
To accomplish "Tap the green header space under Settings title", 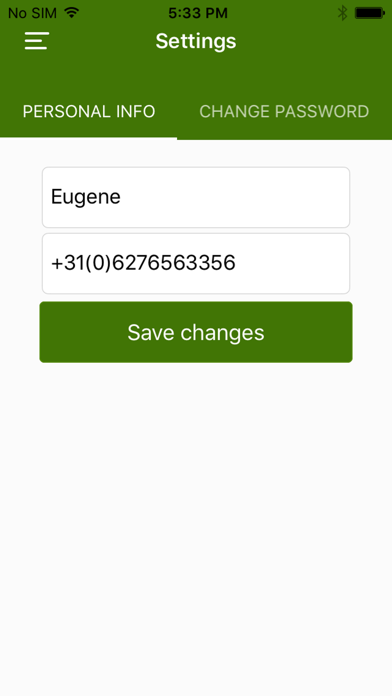I will pyautogui.click(x=196, y=71).
